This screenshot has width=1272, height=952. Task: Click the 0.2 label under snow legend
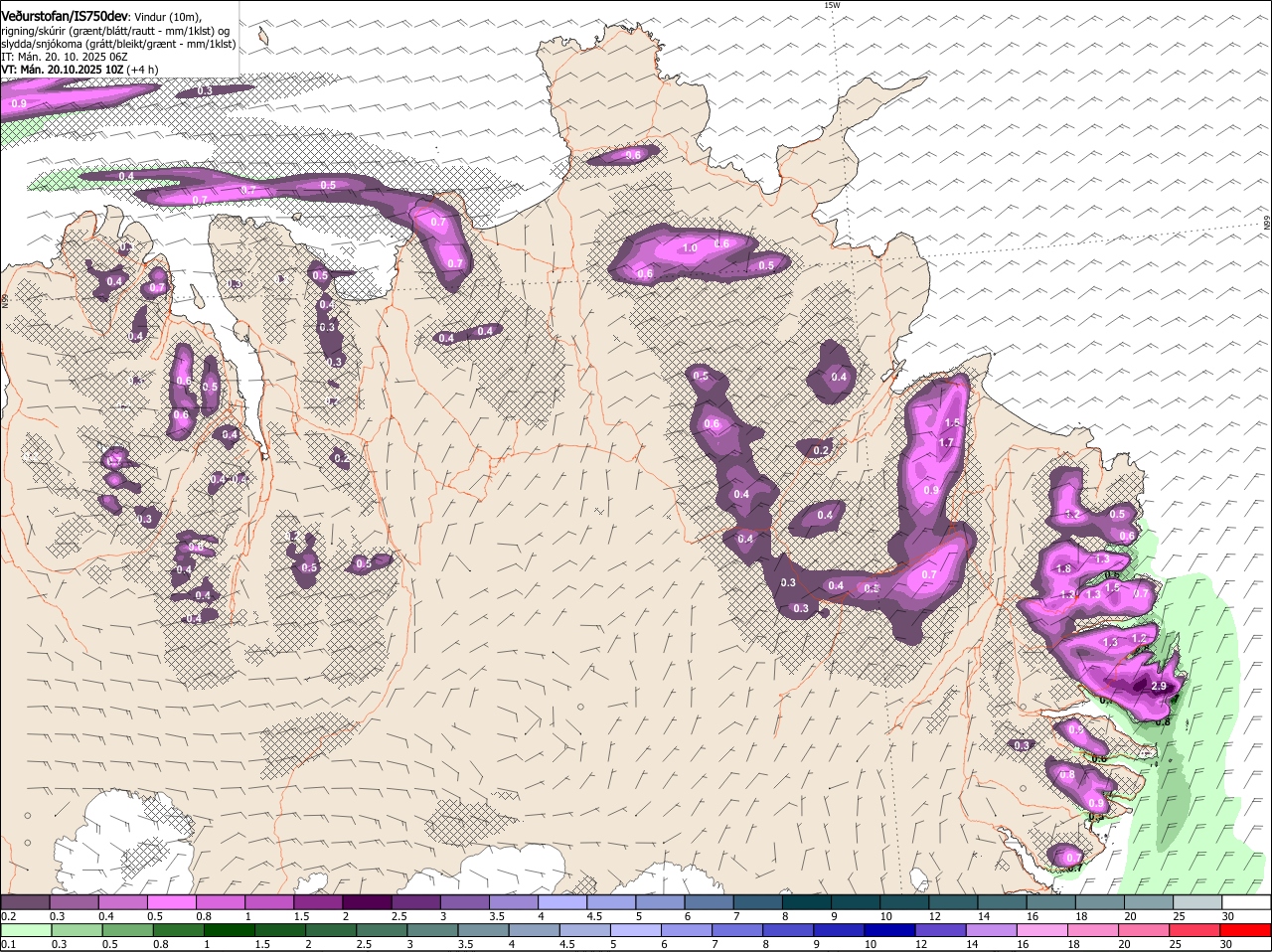point(8,916)
